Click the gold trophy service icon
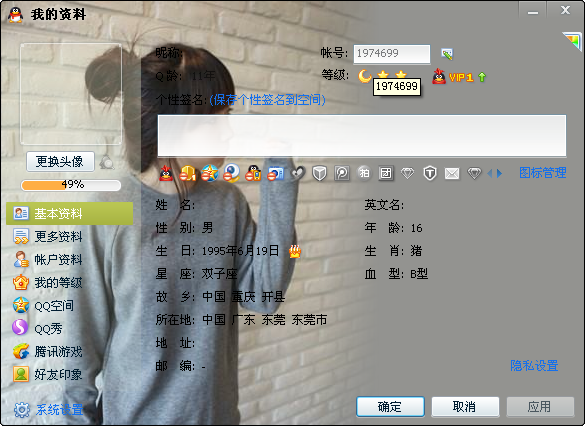This screenshot has height=426, width=585. 188,173
